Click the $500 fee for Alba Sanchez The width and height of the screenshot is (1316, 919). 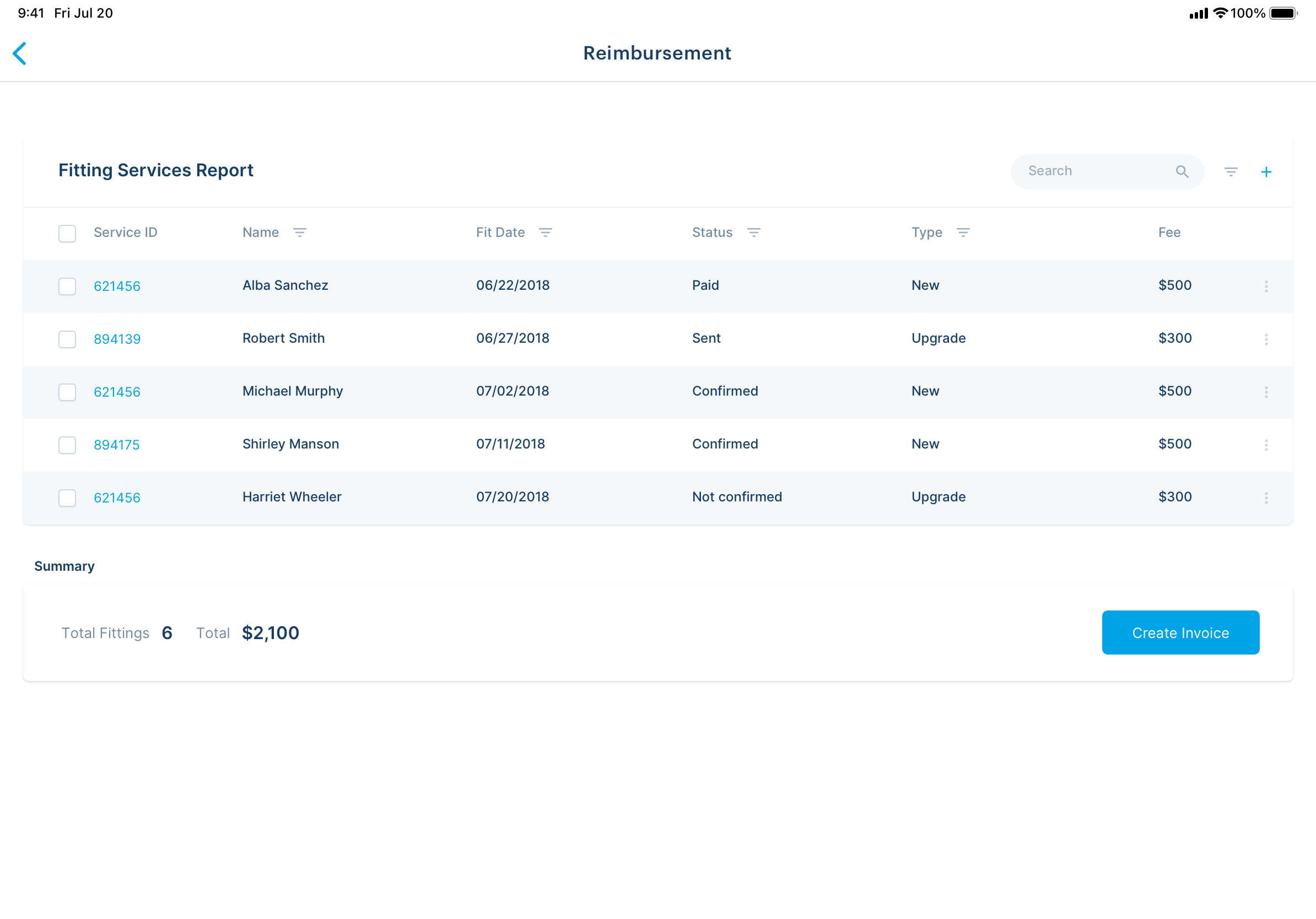pos(1174,285)
